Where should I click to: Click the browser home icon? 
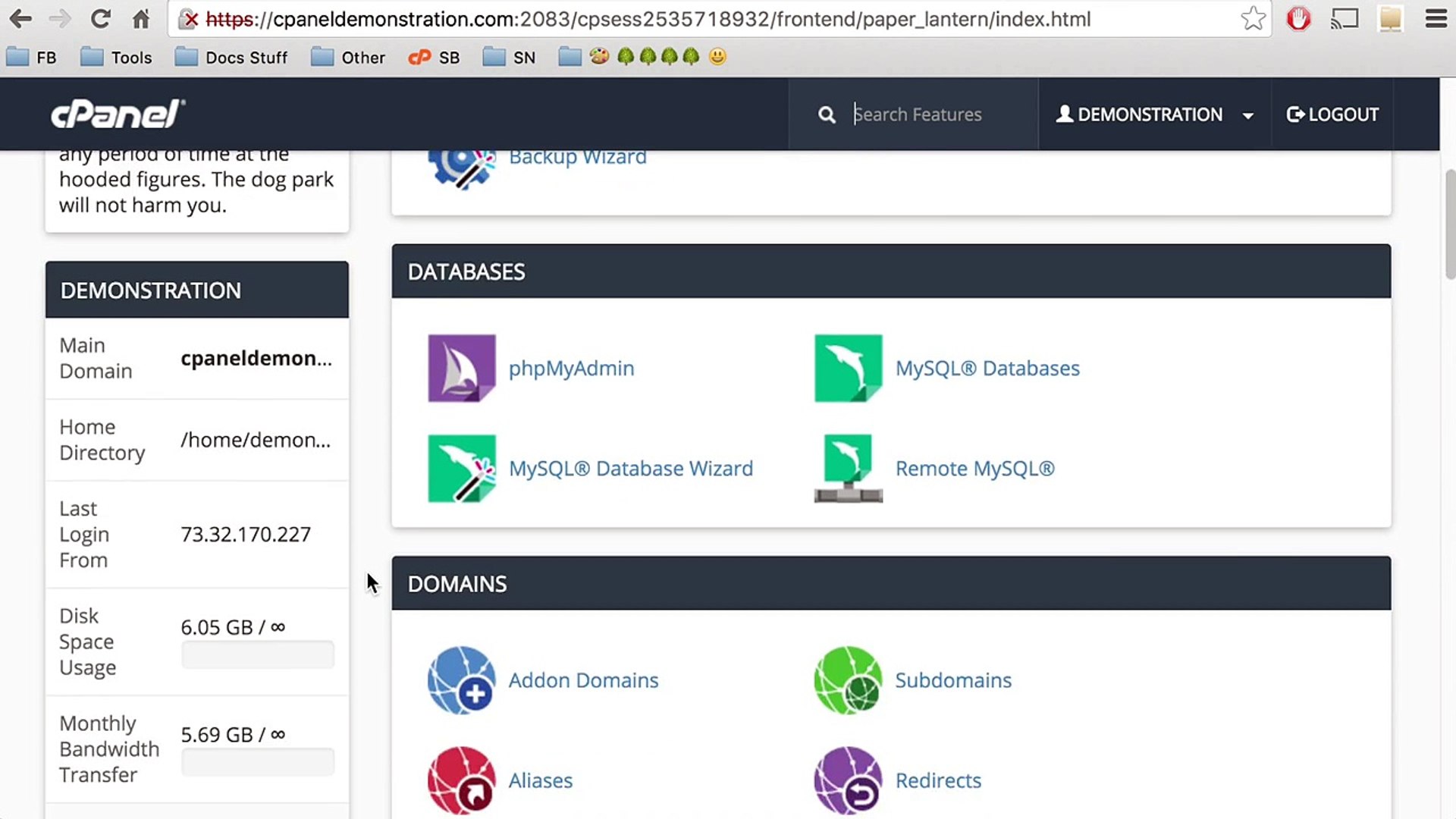coord(141,19)
